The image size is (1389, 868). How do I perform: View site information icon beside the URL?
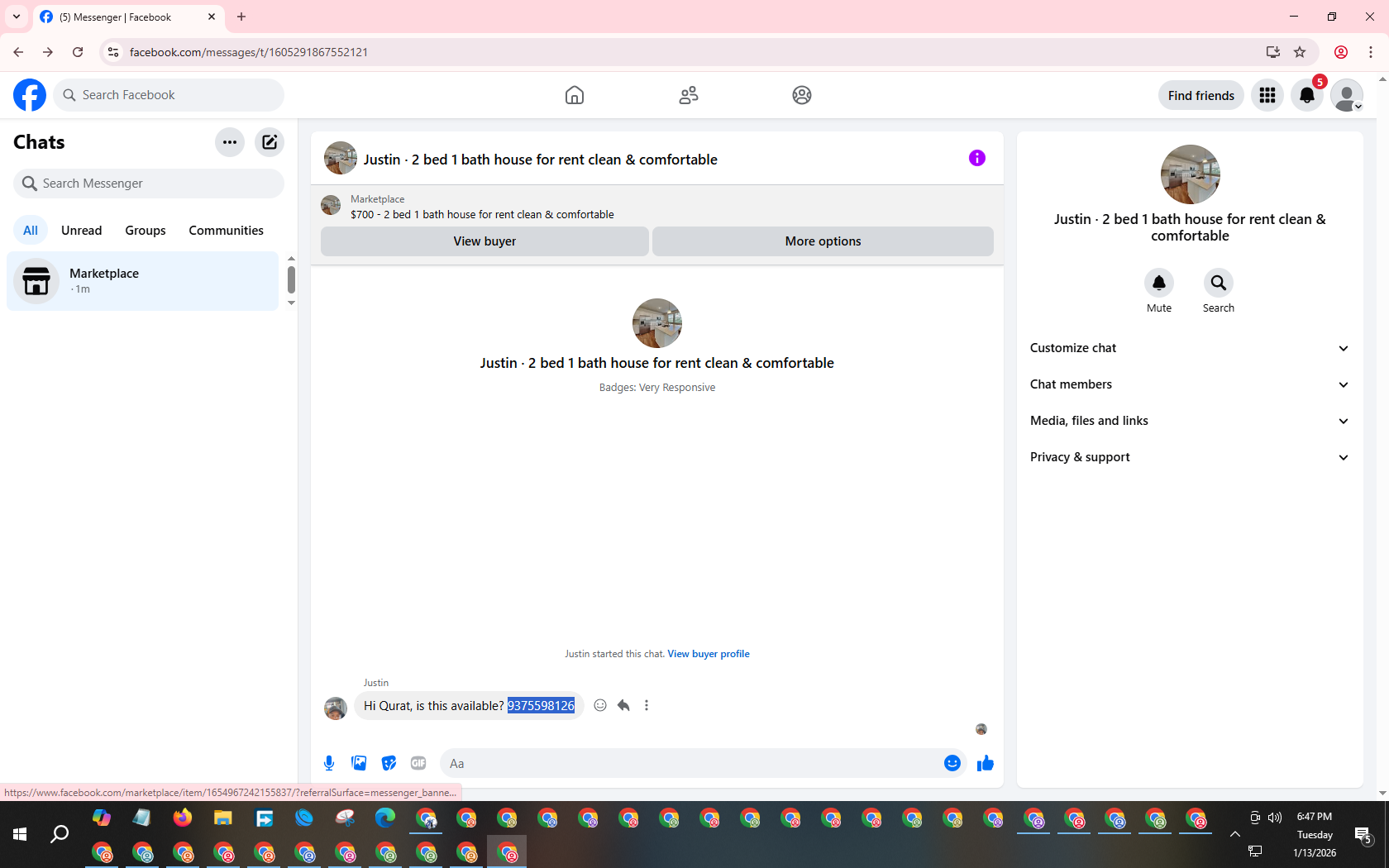pyautogui.click(x=113, y=52)
